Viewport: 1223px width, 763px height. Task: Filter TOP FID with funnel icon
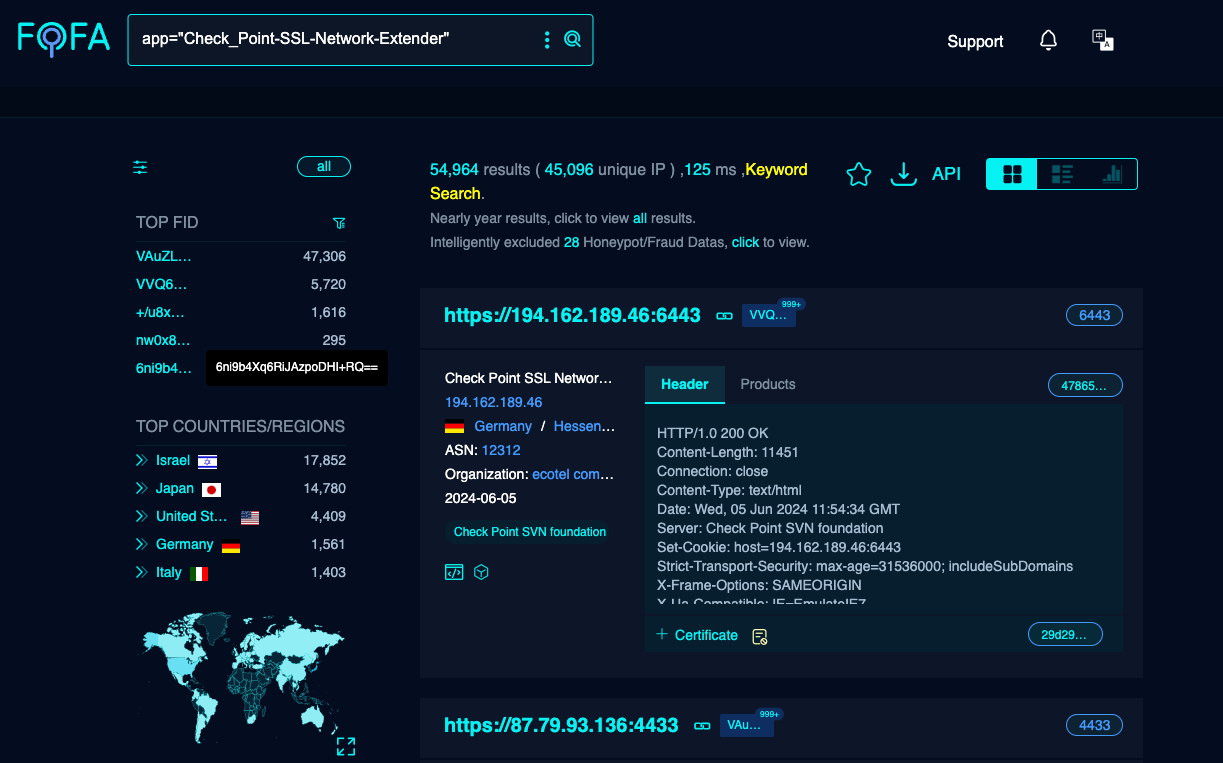pos(339,222)
